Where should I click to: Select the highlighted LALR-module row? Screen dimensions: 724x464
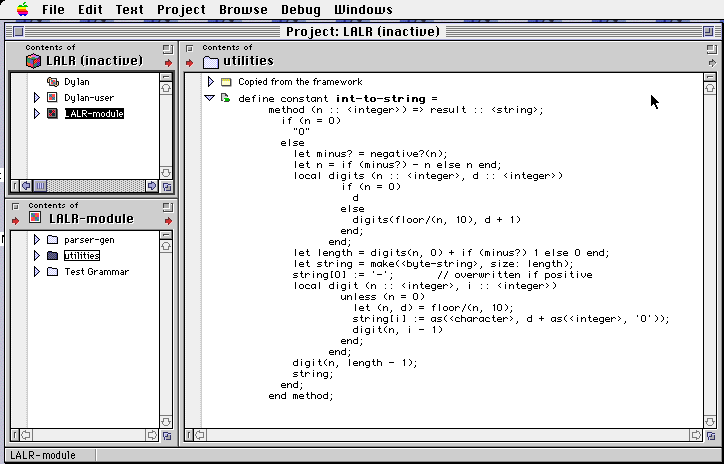coord(94,114)
